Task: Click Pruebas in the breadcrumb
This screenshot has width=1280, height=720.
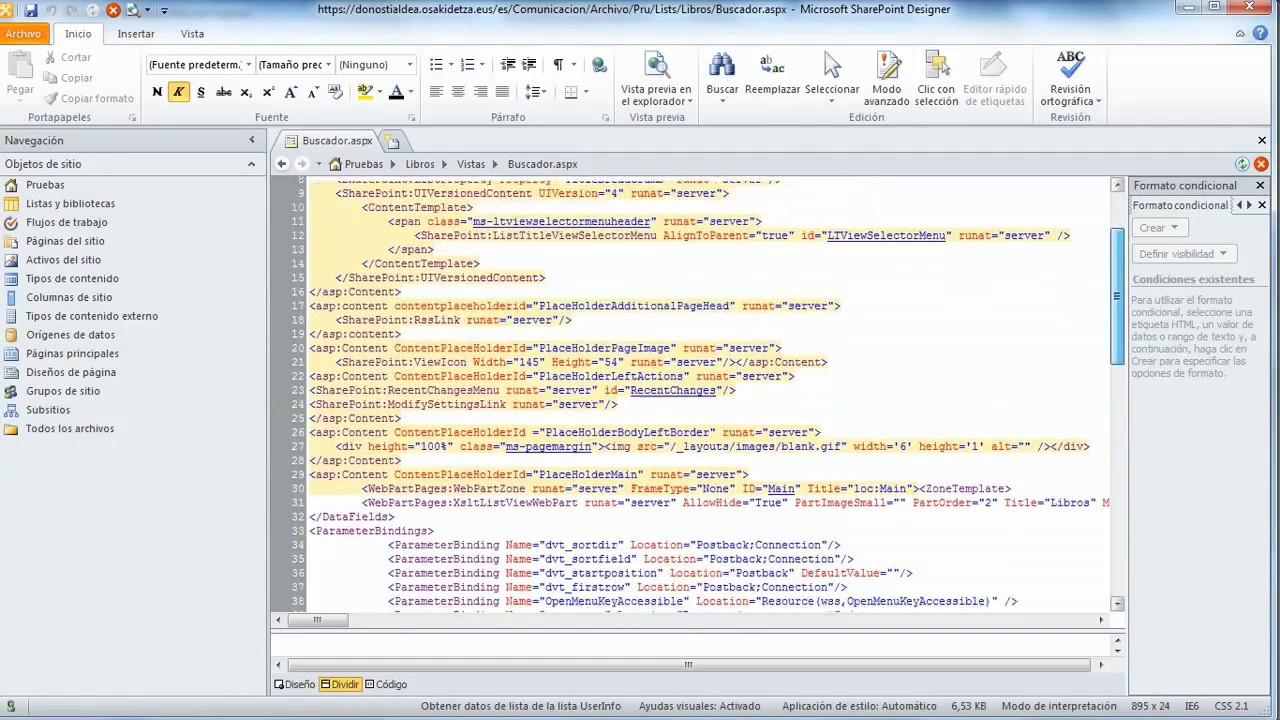Action: pyautogui.click(x=364, y=164)
